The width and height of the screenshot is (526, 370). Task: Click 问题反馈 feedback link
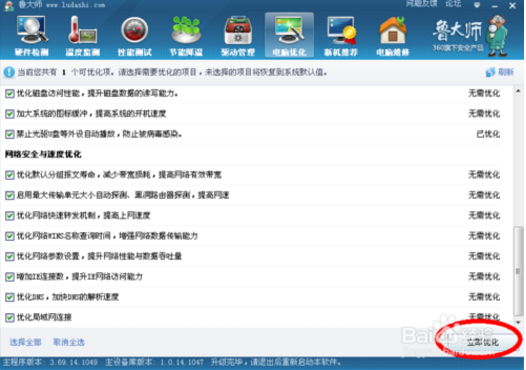coord(421,4)
